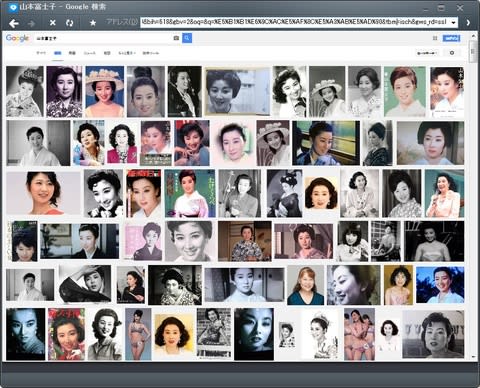
Task: Open thumbnail of red-haired woman in teal top
Action: (305, 285)
